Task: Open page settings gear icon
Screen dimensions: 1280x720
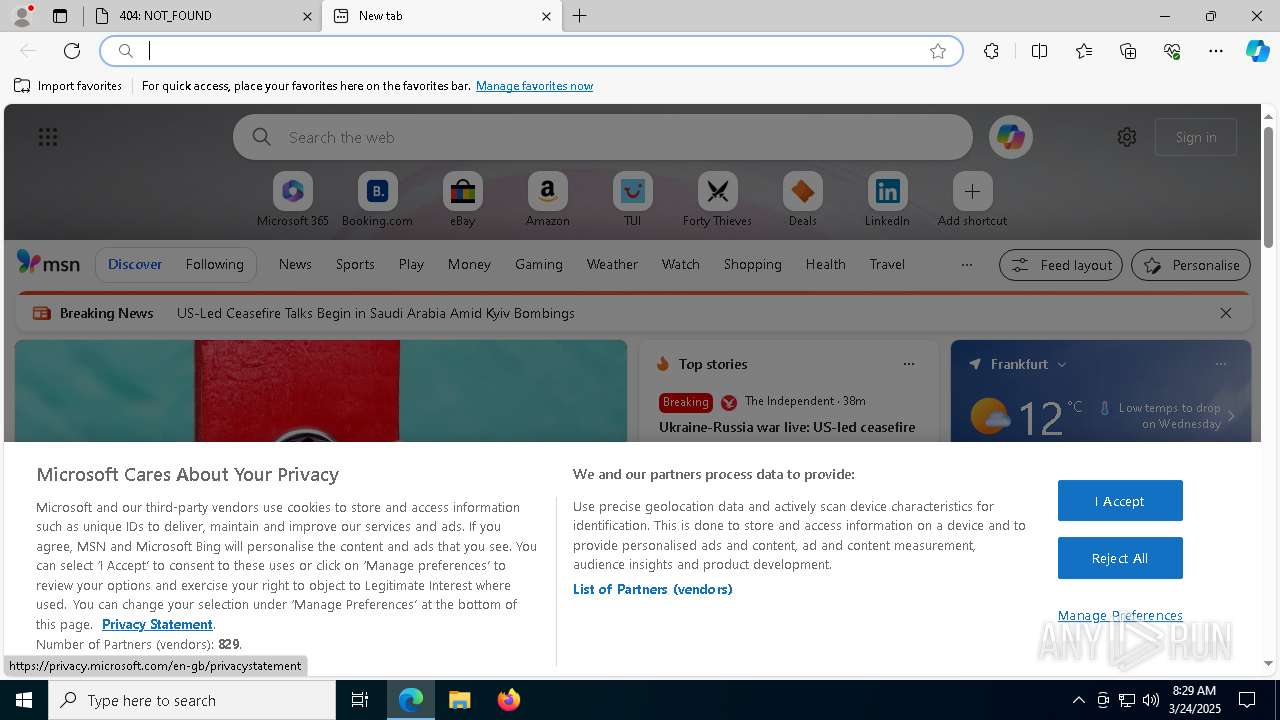Action: click(x=1127, y=137)
